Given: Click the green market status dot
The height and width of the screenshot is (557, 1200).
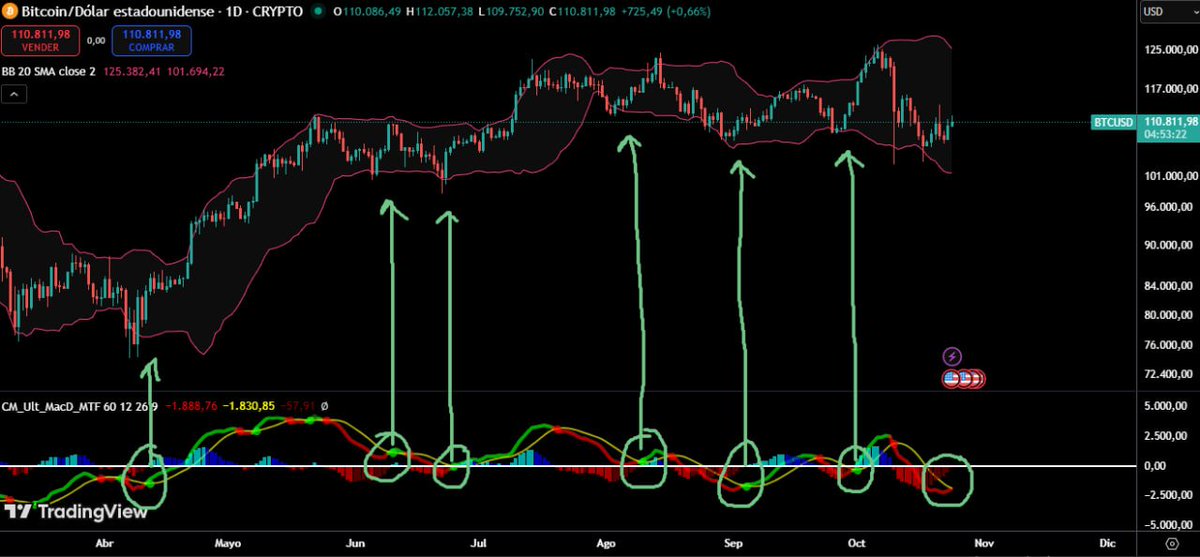Looking at the screenshot, I should pos(317,12).
